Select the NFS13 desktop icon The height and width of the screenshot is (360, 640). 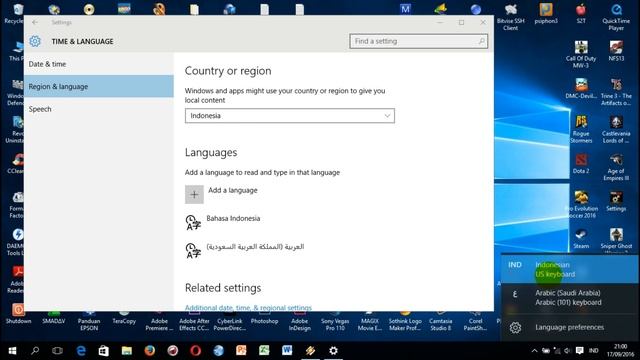pos(616,51)
